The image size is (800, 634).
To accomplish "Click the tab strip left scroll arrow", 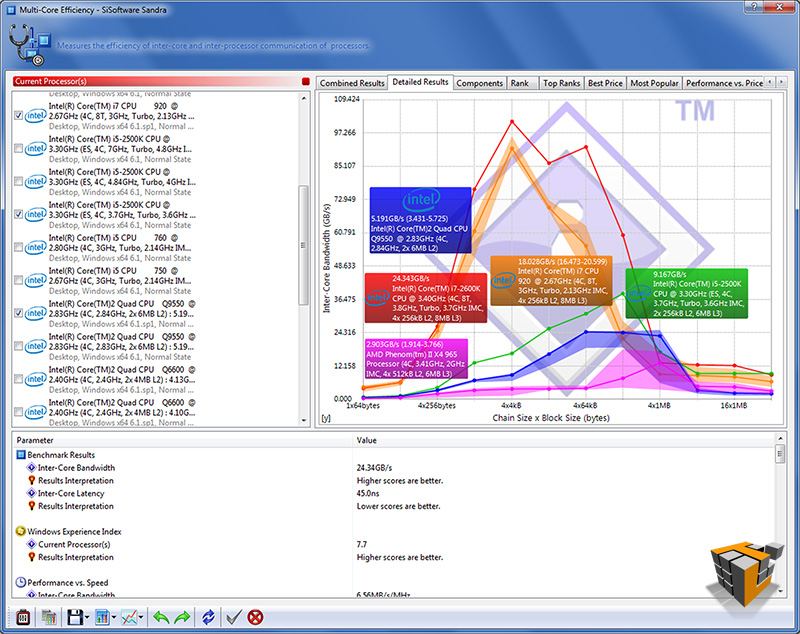I will pos(770,82).
